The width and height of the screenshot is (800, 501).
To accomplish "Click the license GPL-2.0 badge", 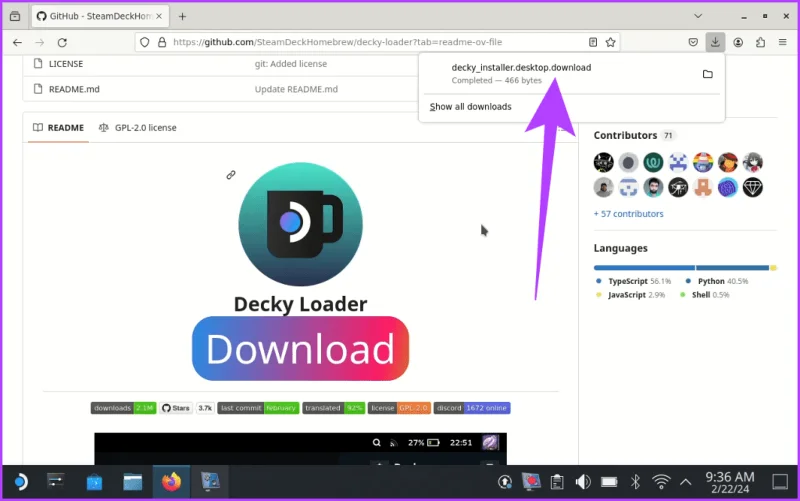I will click(399, 408).
